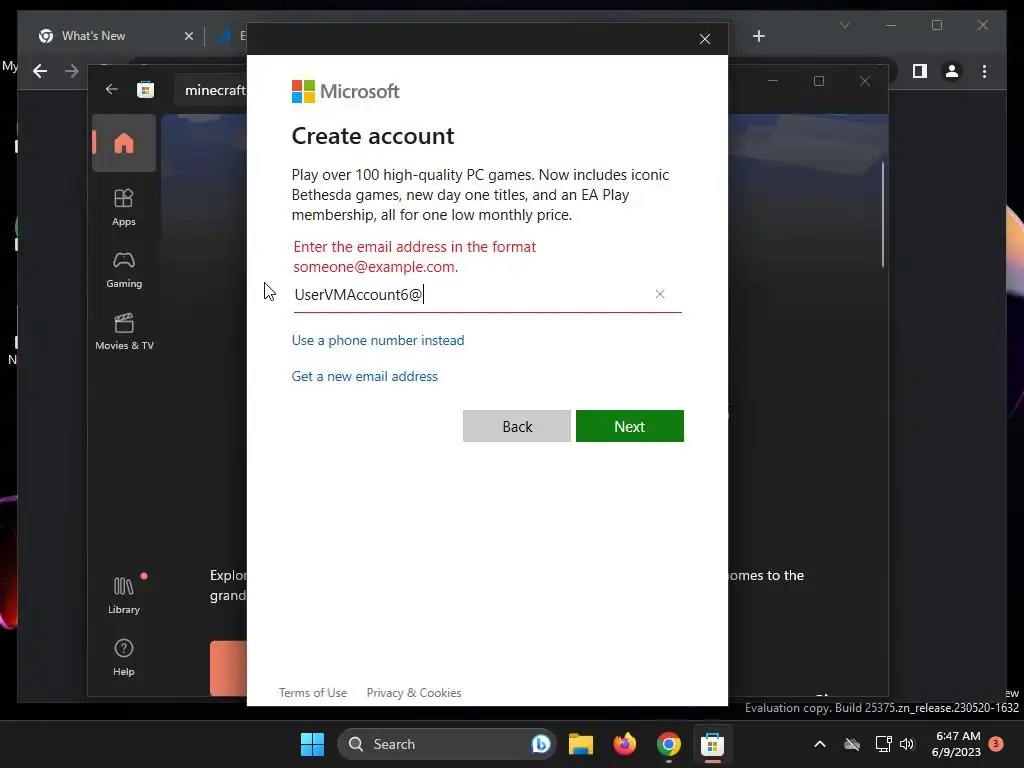The width and height of the screenshot is (1024, 768).
Task: Open Firefox from taskbar
Action: coord(624,744)
